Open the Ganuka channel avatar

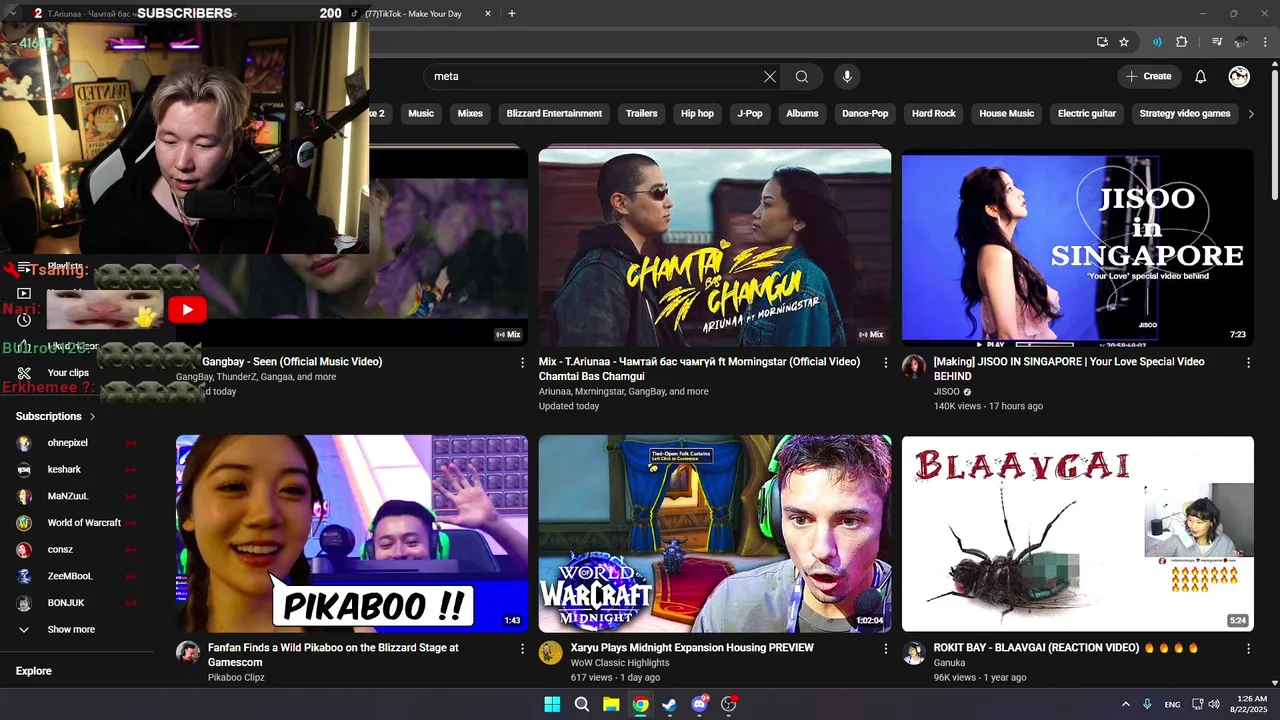click(x=914, y=653)
